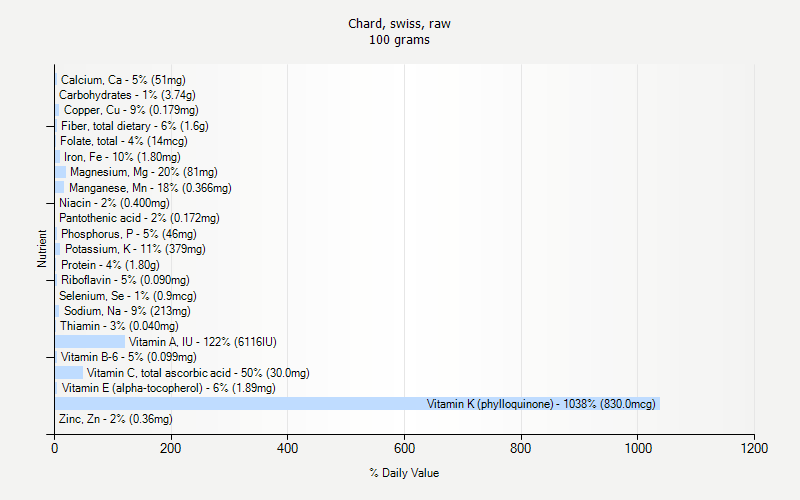Click the x-axis tick label '1000'

[x=638, y=448]
